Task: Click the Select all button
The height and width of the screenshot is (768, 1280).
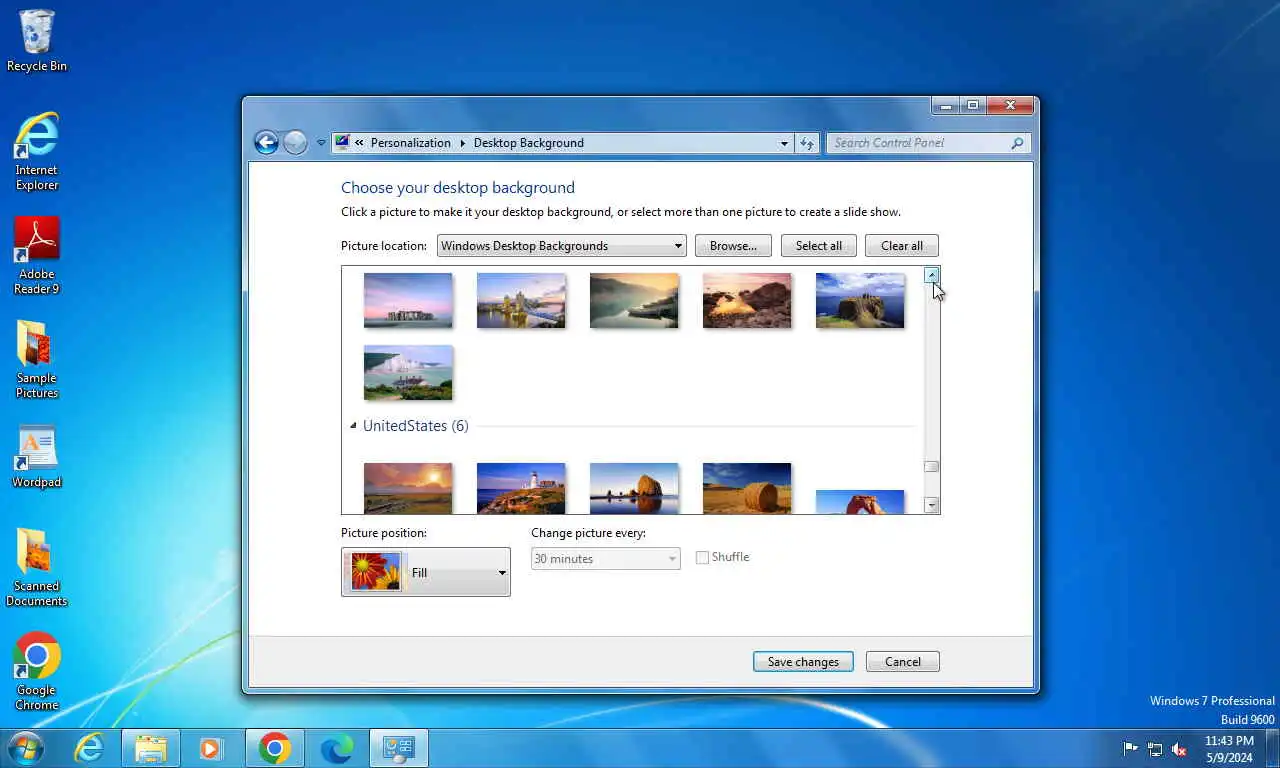Action: pos(819,246)
